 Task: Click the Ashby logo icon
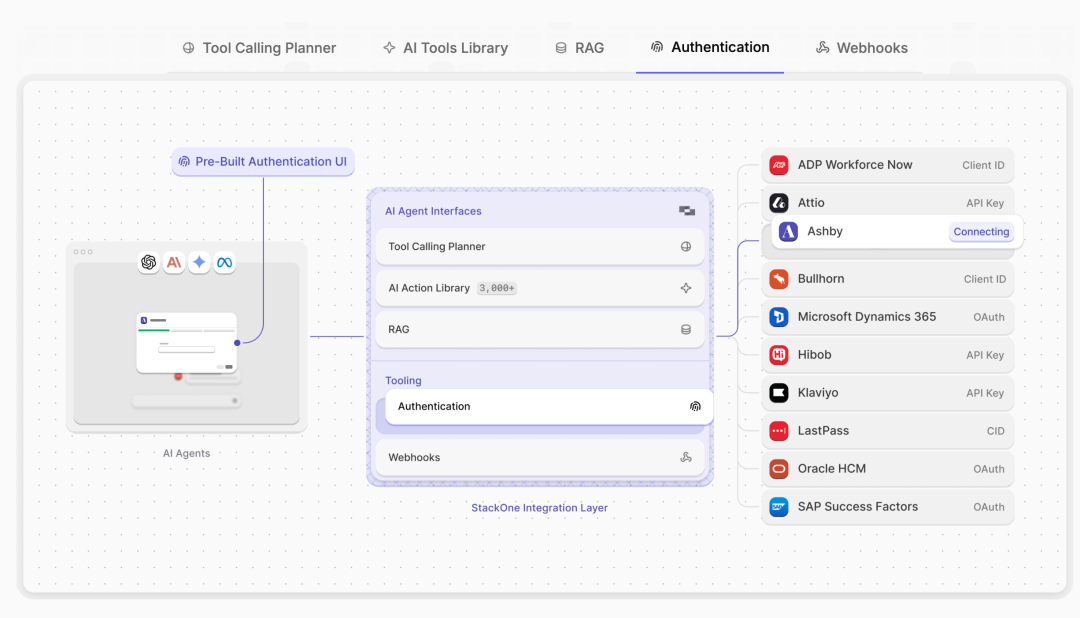point(789,231)
